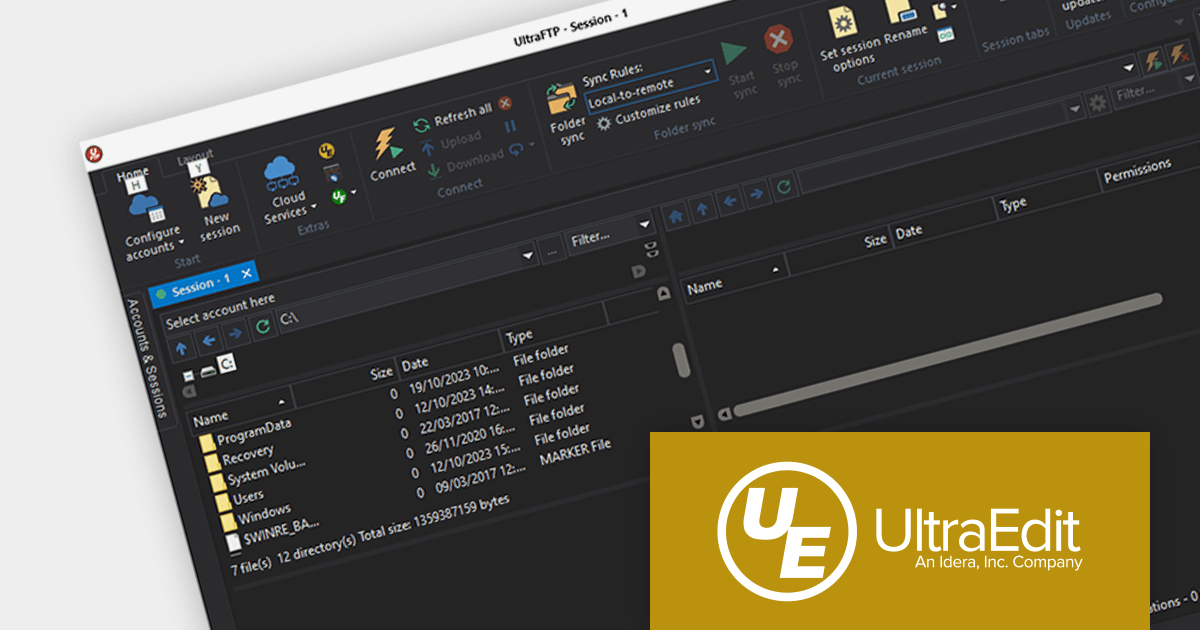This screenshot has height=630, width=1200.
Task: Click the Date column header in local pane
Action: click(x=450, y=354)
